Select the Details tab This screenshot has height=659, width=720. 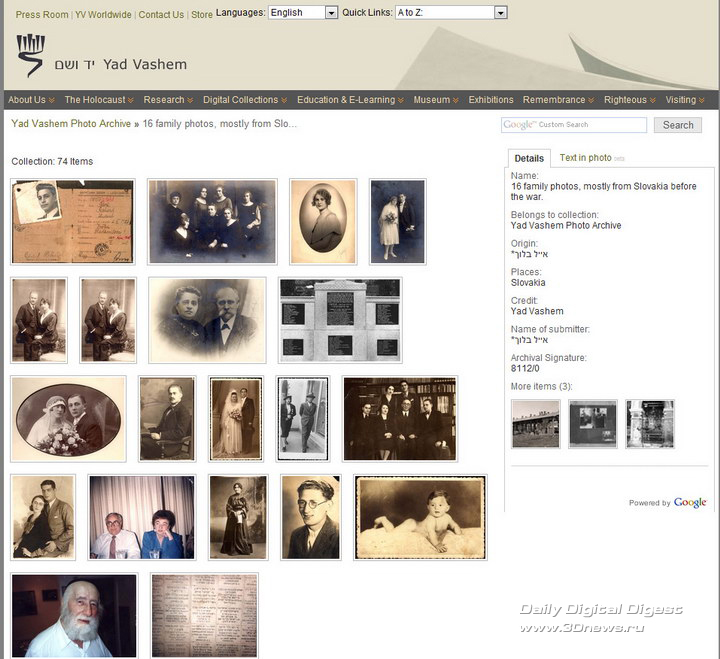(529, 158)
